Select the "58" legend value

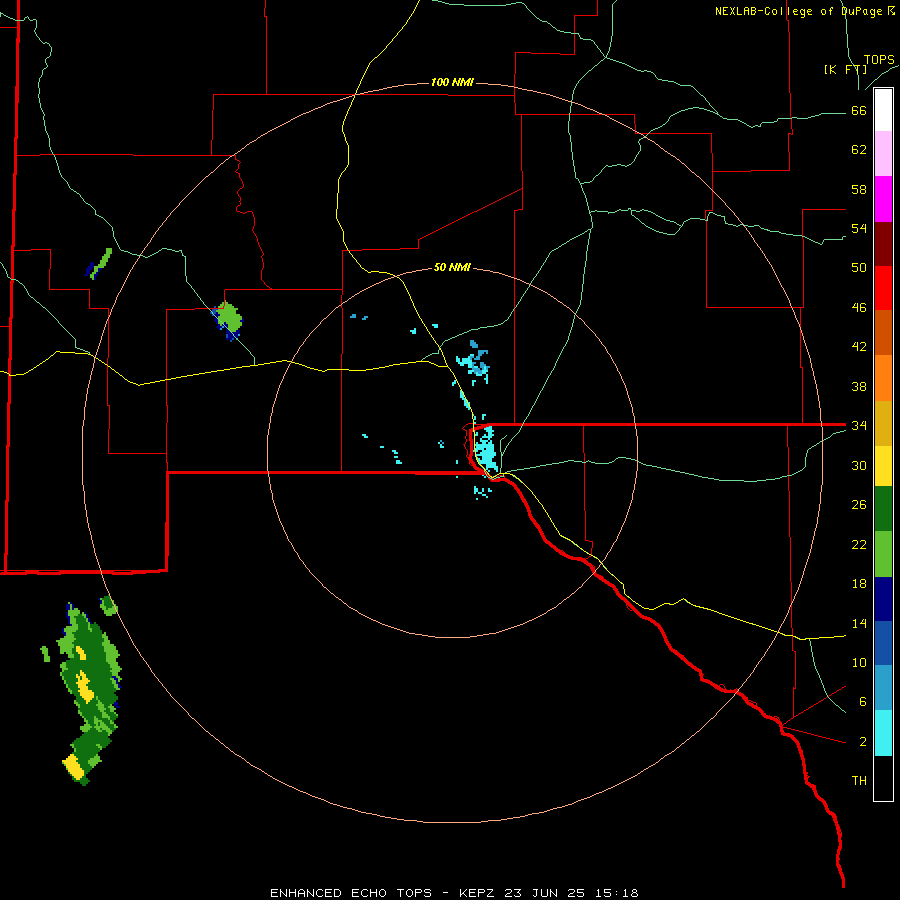(859, 189)
